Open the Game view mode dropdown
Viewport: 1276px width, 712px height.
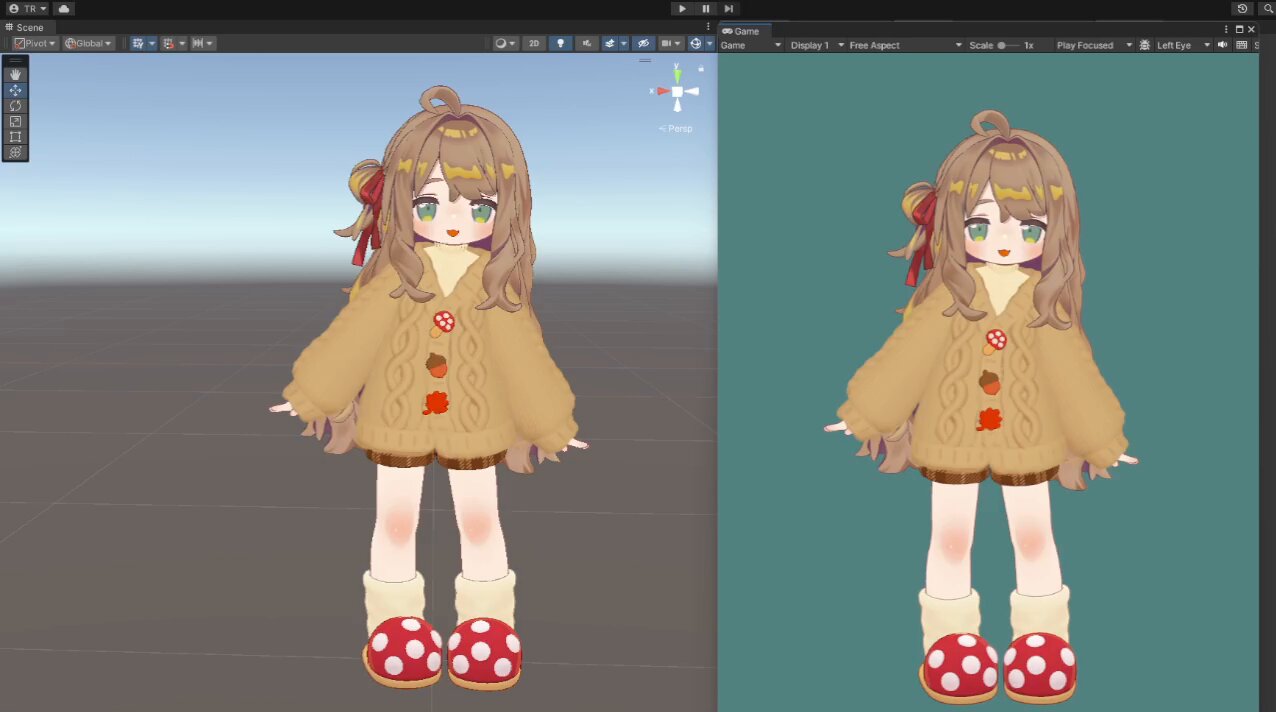(x=751, y=45)
